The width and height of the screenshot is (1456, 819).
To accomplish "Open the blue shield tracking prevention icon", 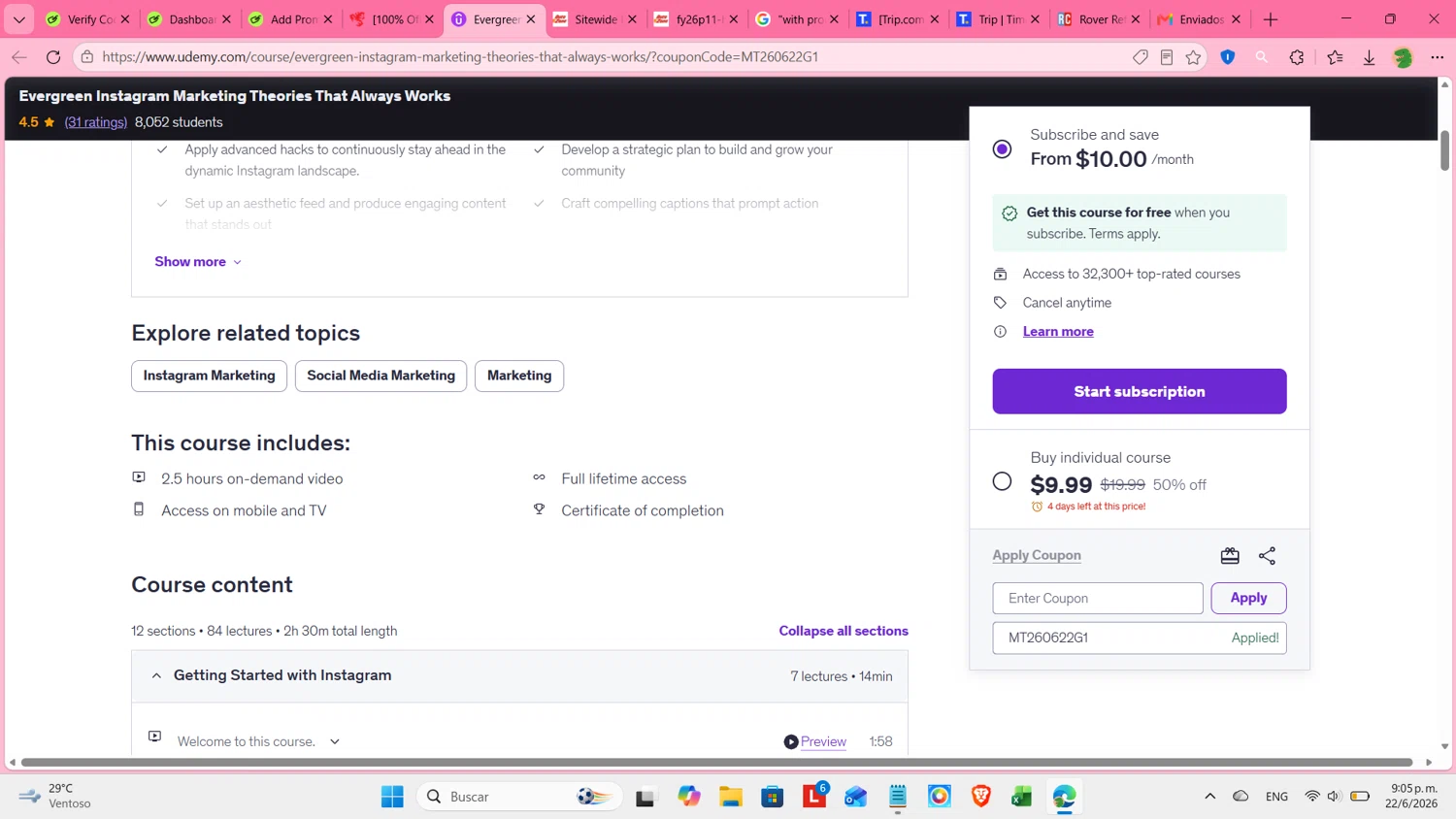I will pyautogui.click(x=1228, y=57).
